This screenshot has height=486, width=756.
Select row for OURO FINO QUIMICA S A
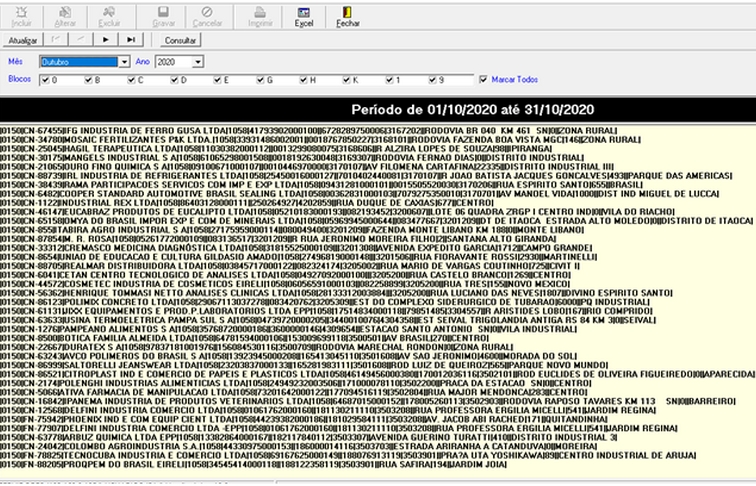click(x=307, y=167)
